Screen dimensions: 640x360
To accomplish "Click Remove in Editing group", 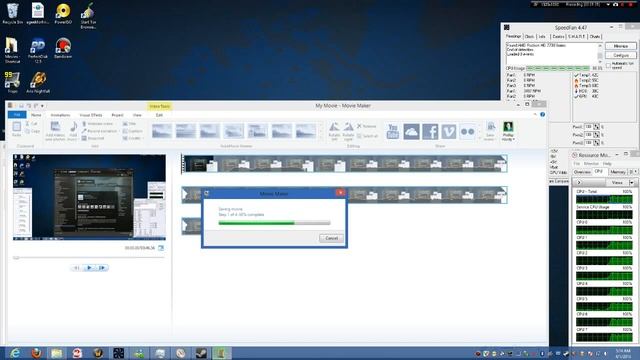I will 367,126.
